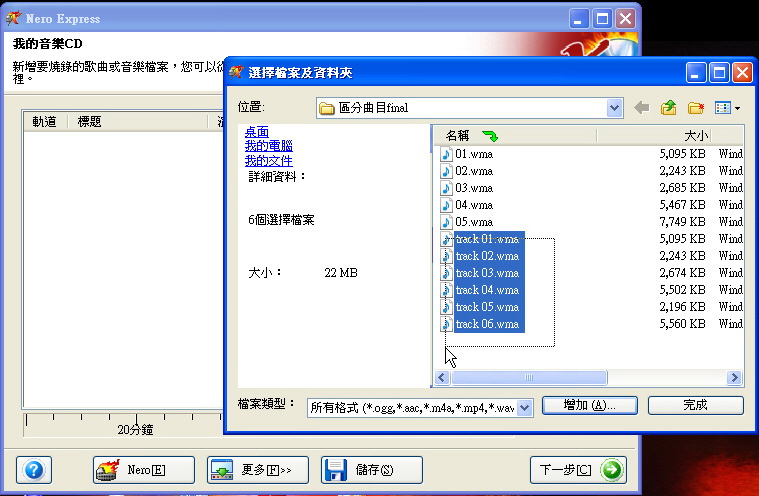
Task: Select the 03.wma audio file
Action: point(473,188)
